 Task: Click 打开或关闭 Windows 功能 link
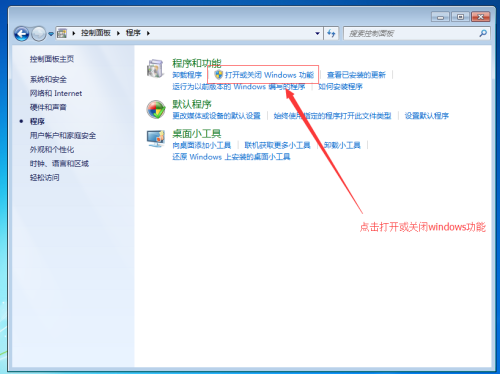click(x=269, y=75)
